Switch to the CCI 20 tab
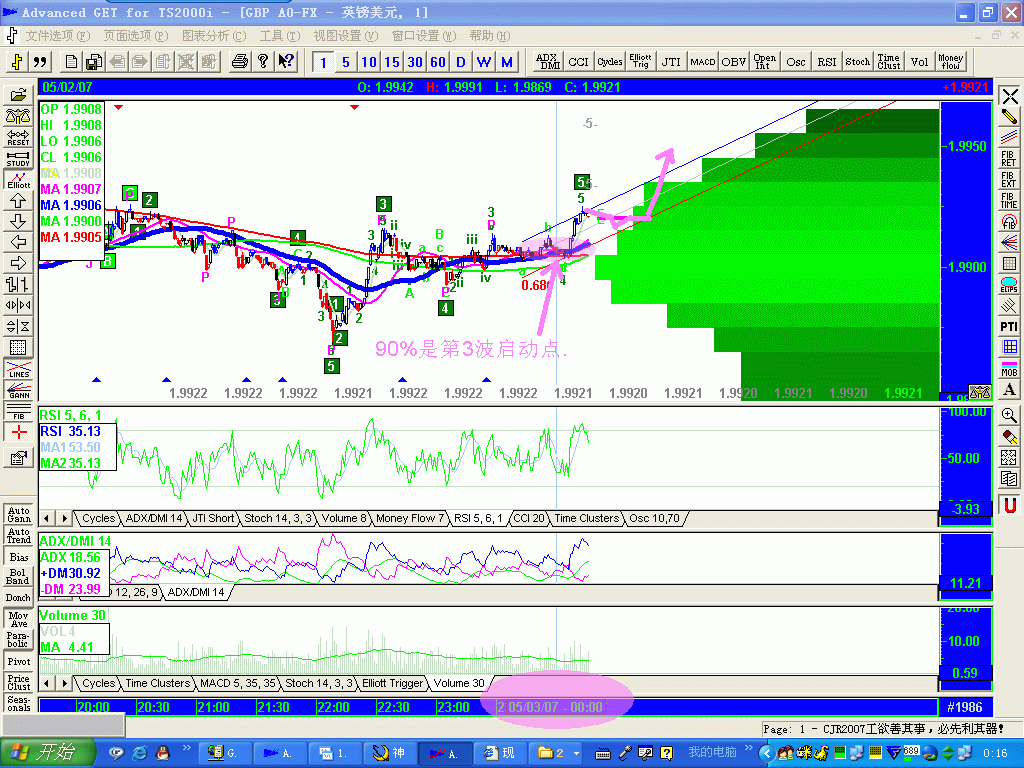This screenshot has width=1024, height=768. point(528,518)
